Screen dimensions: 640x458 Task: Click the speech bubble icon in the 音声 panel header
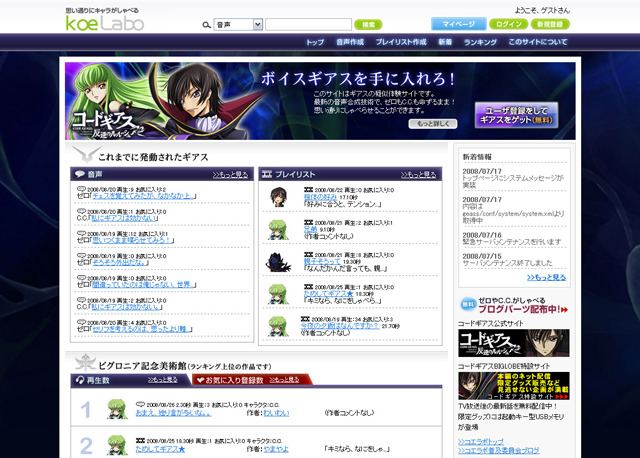tap(80, 174)
